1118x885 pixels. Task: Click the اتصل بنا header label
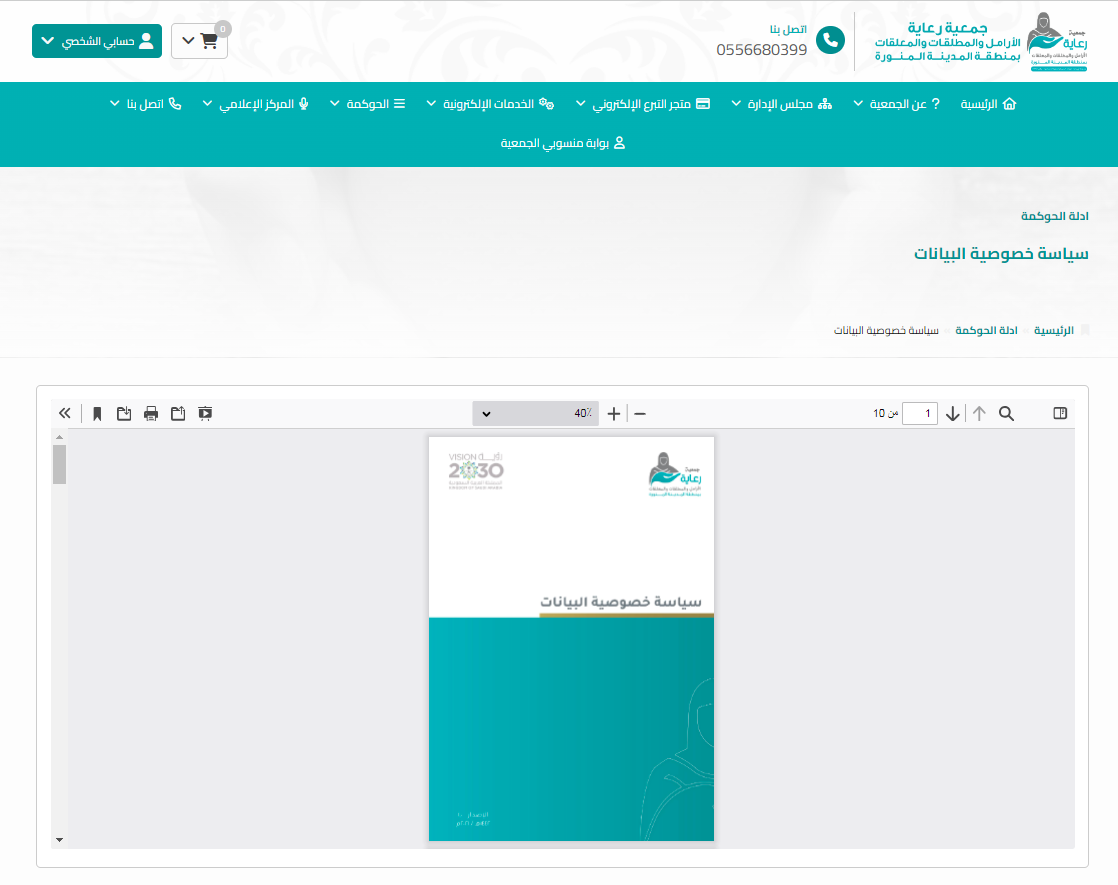(x=788, y=29)
